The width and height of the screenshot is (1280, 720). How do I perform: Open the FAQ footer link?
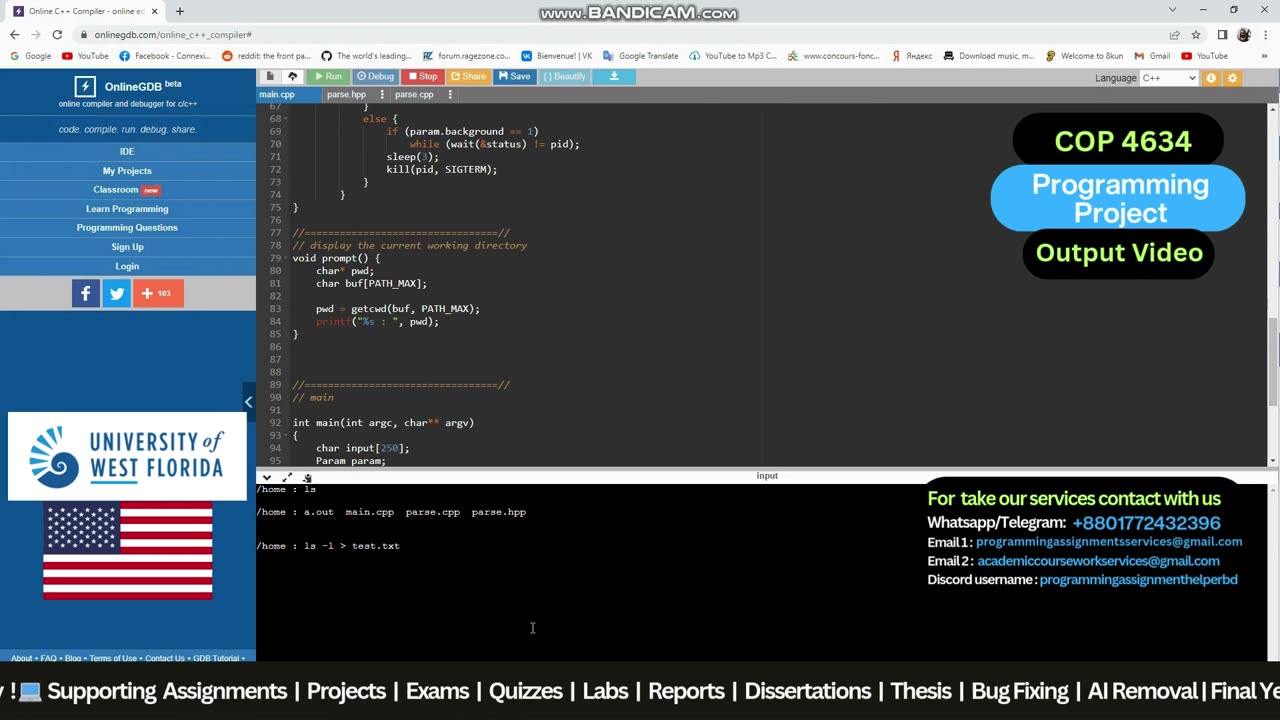[48, 658]
